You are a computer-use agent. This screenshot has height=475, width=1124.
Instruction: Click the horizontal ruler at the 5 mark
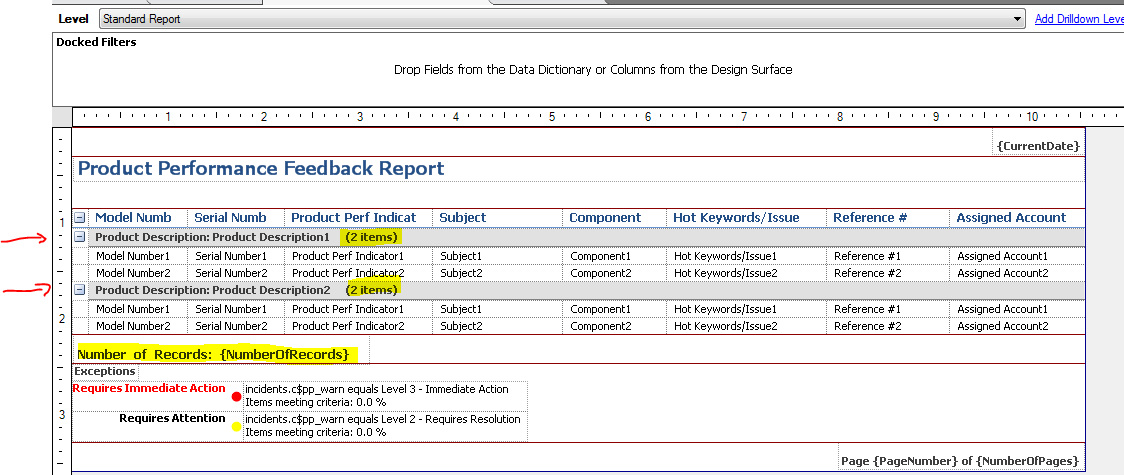(551, 117)
